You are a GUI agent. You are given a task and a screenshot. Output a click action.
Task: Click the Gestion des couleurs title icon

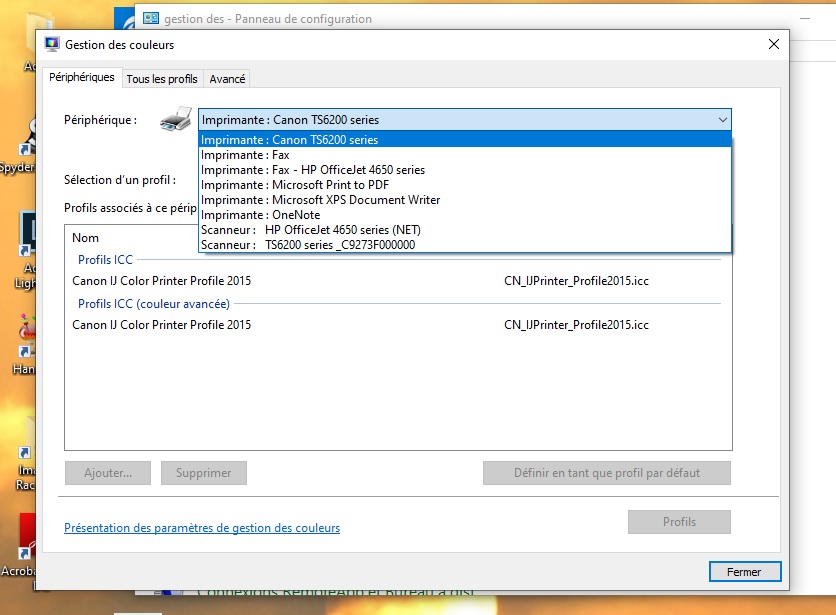coord(52,44)
